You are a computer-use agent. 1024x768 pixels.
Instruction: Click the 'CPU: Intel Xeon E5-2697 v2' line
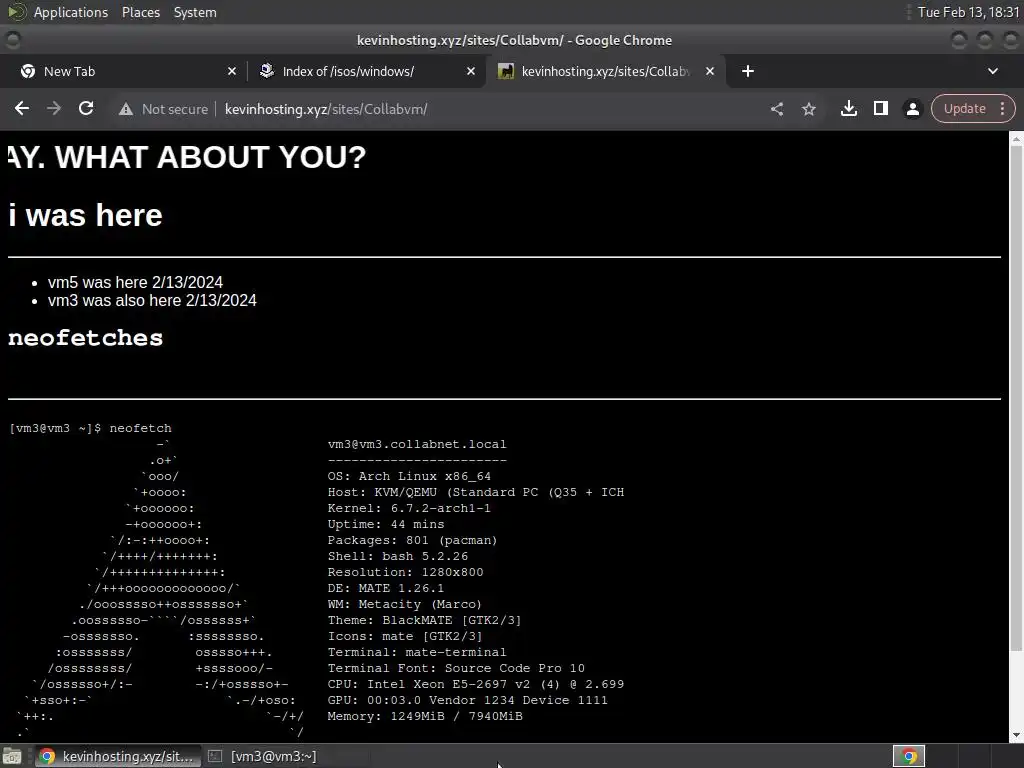pos(475,684)
